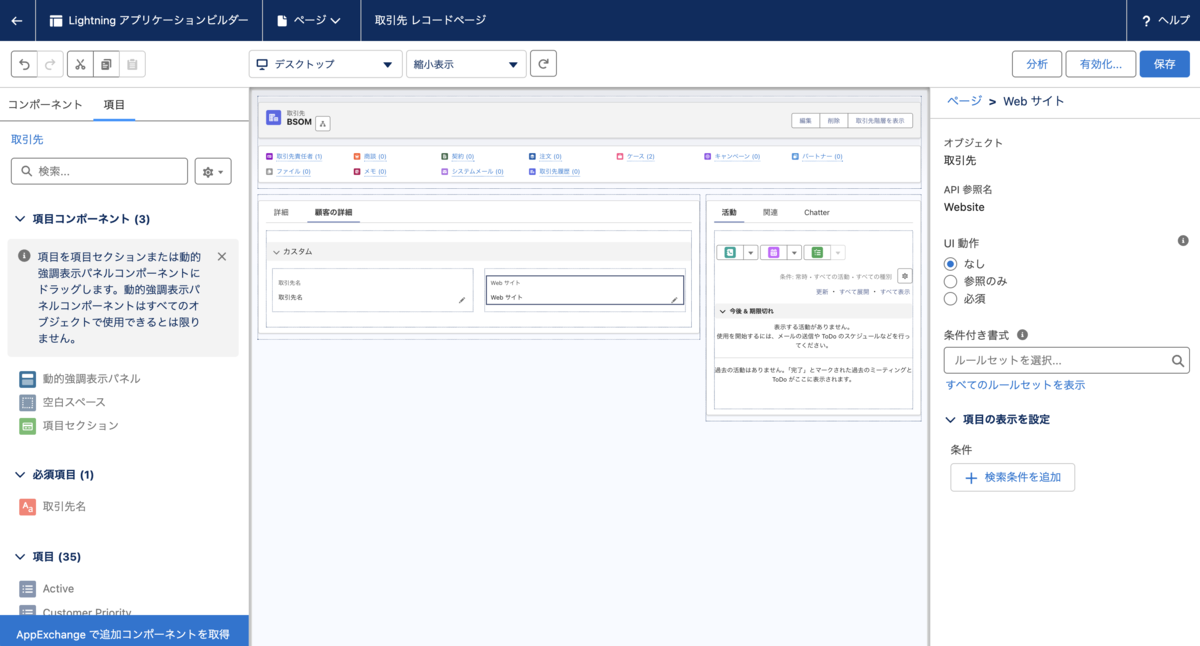The height and width of the screenshot is (646, 1200).
Task: Open the dropdown arrow beside the event icon
Action: click(794, 253)
